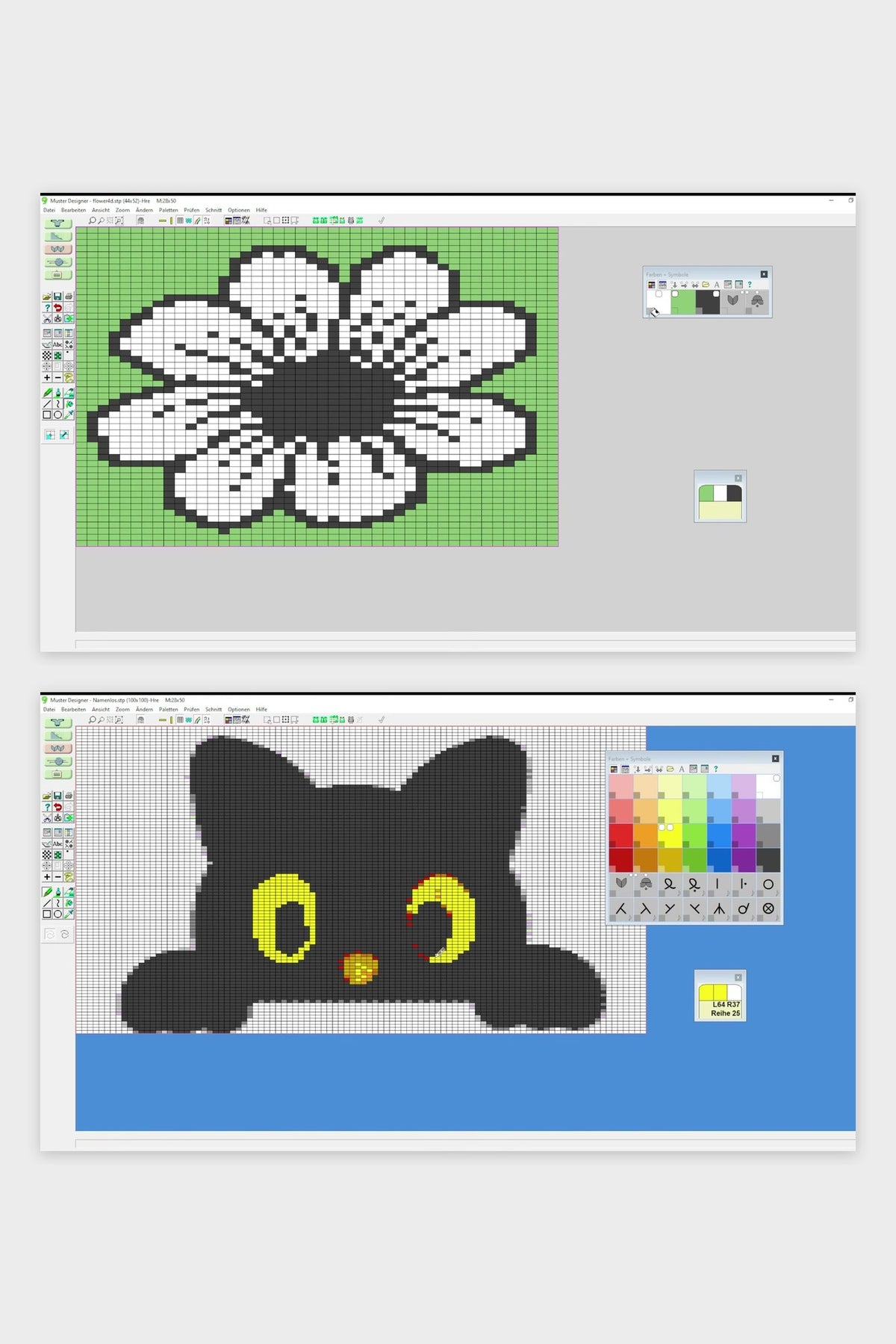Close the small color preview box in flower4d window
The height and width of the screenshot is (1344, 896).
tap(738, 478)
